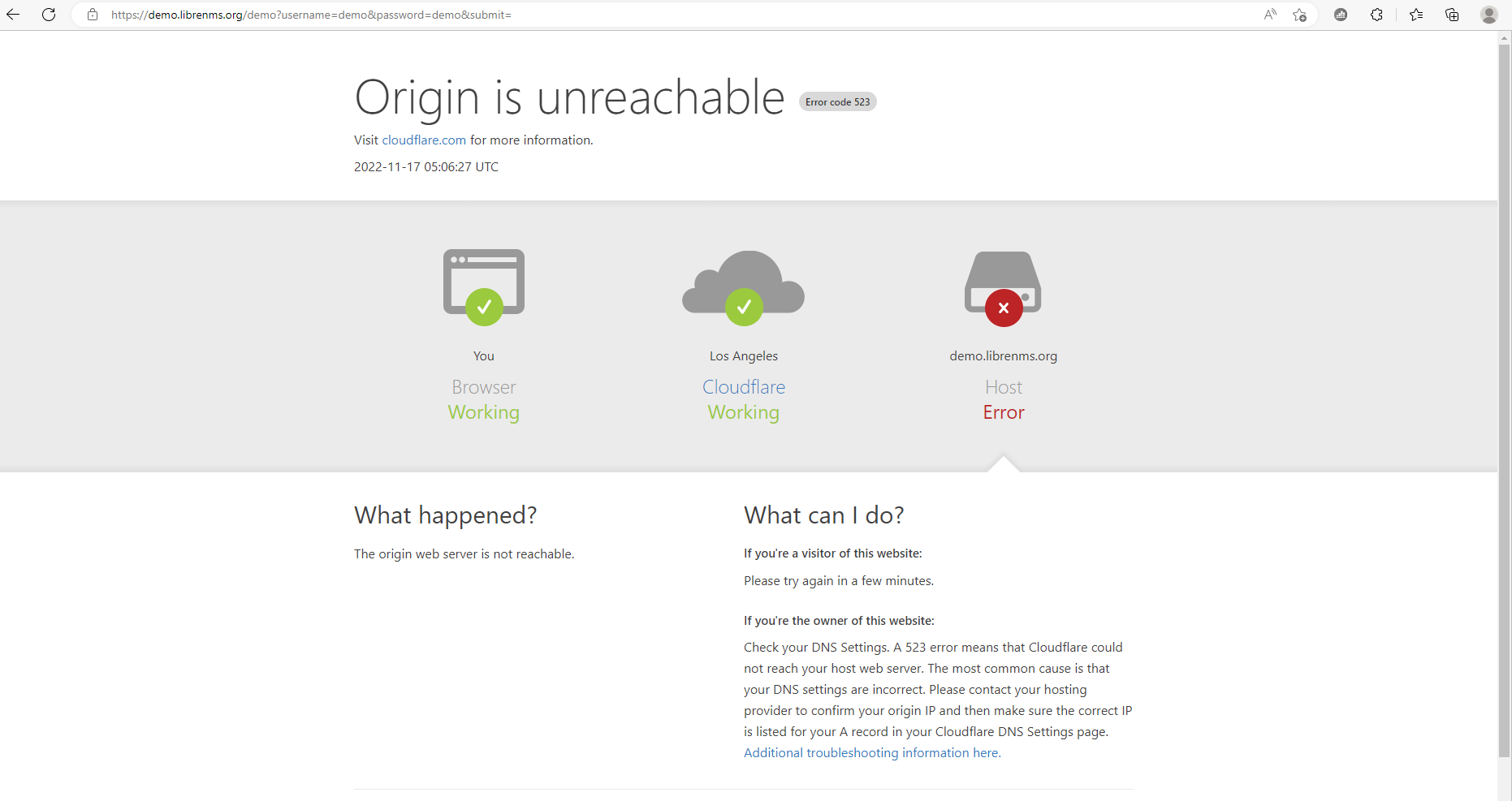Click the browser window icon with green check

484,287
